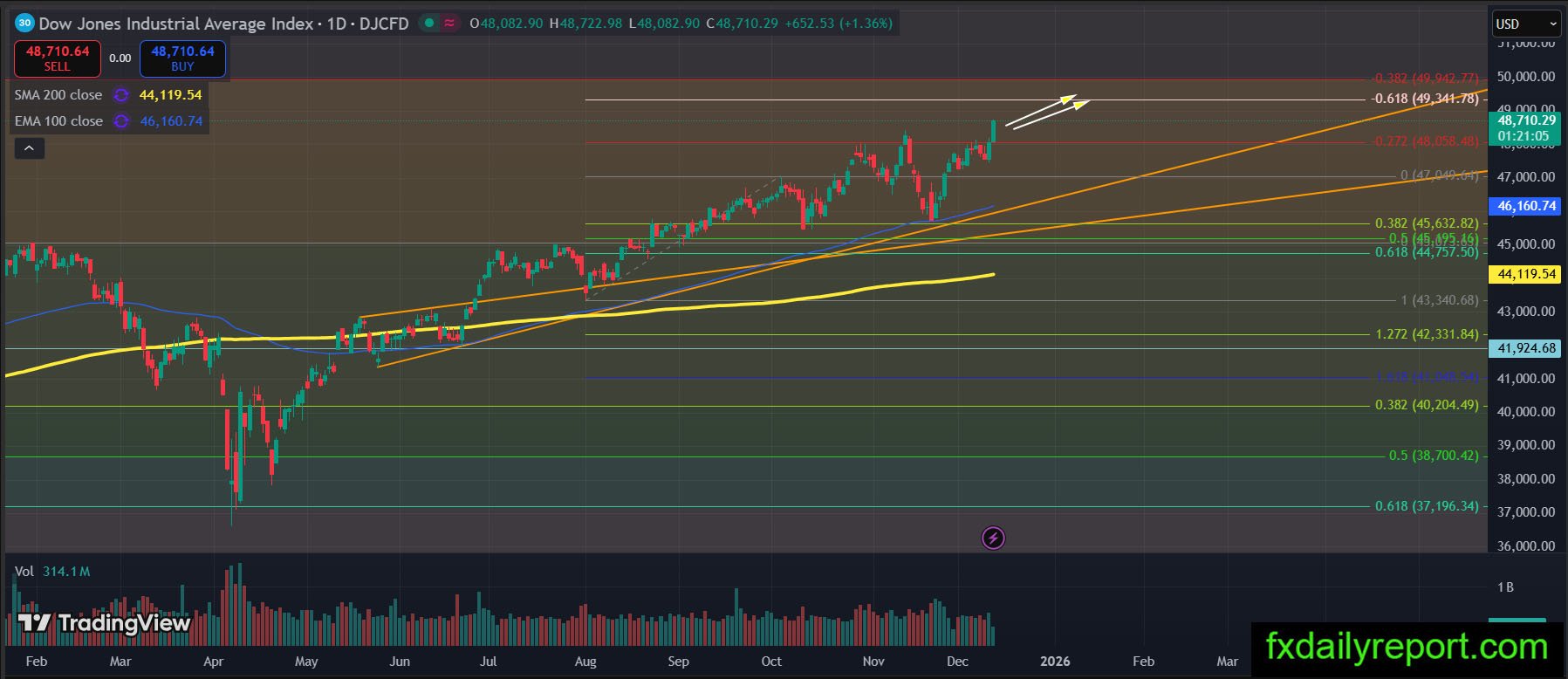Click the 0.00 spread value
The width and height of the screenshot is (1568, 679).
pos(120,58)
